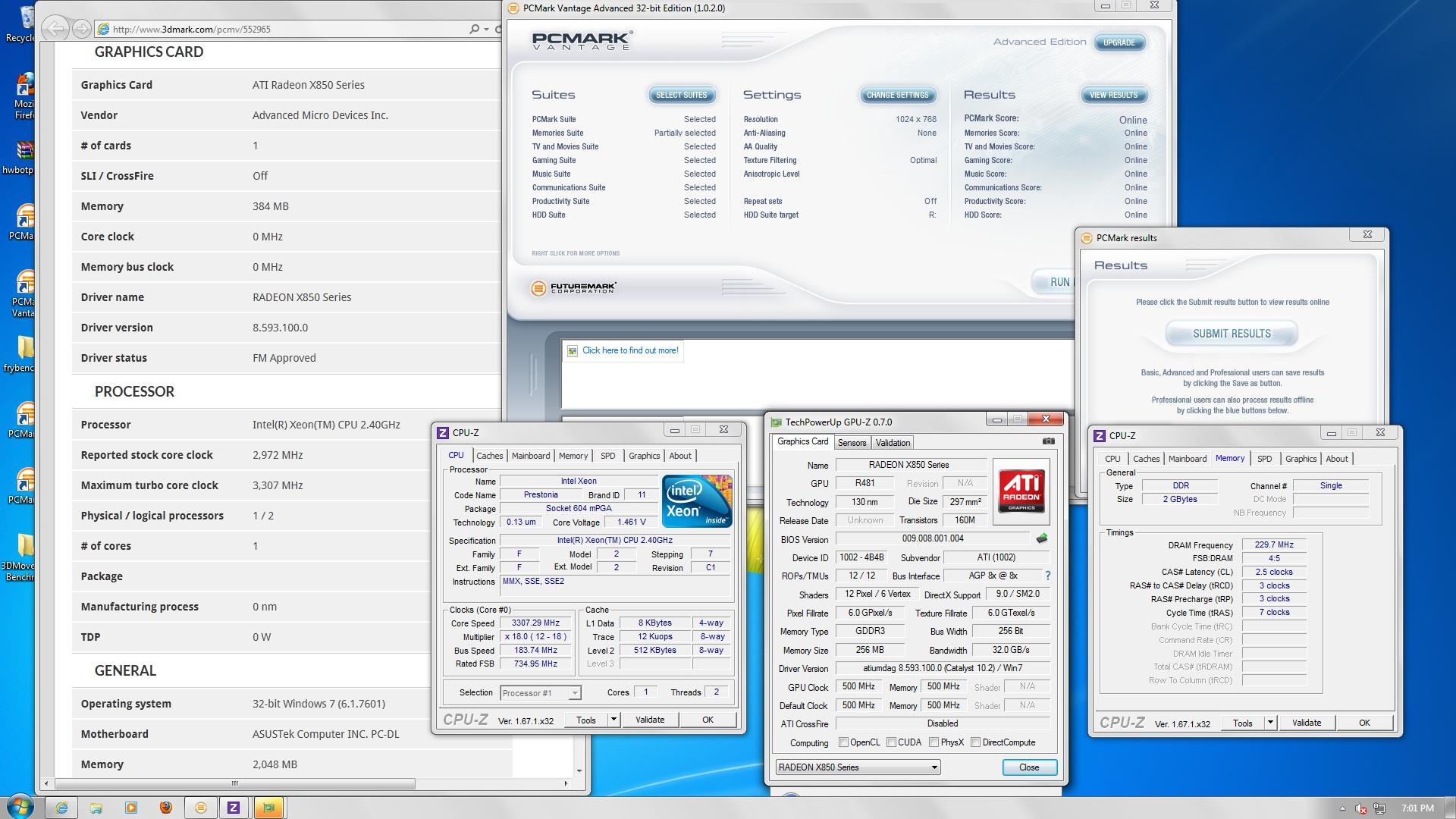Click the Futuremark Corporation logo

(573, 287)
